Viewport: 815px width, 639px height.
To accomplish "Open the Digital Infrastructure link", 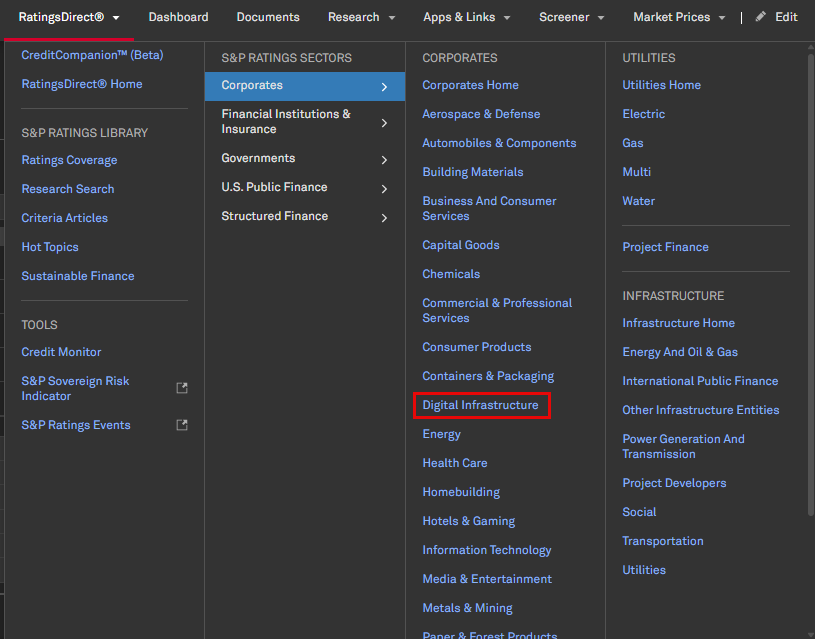I will click(480, 405).
